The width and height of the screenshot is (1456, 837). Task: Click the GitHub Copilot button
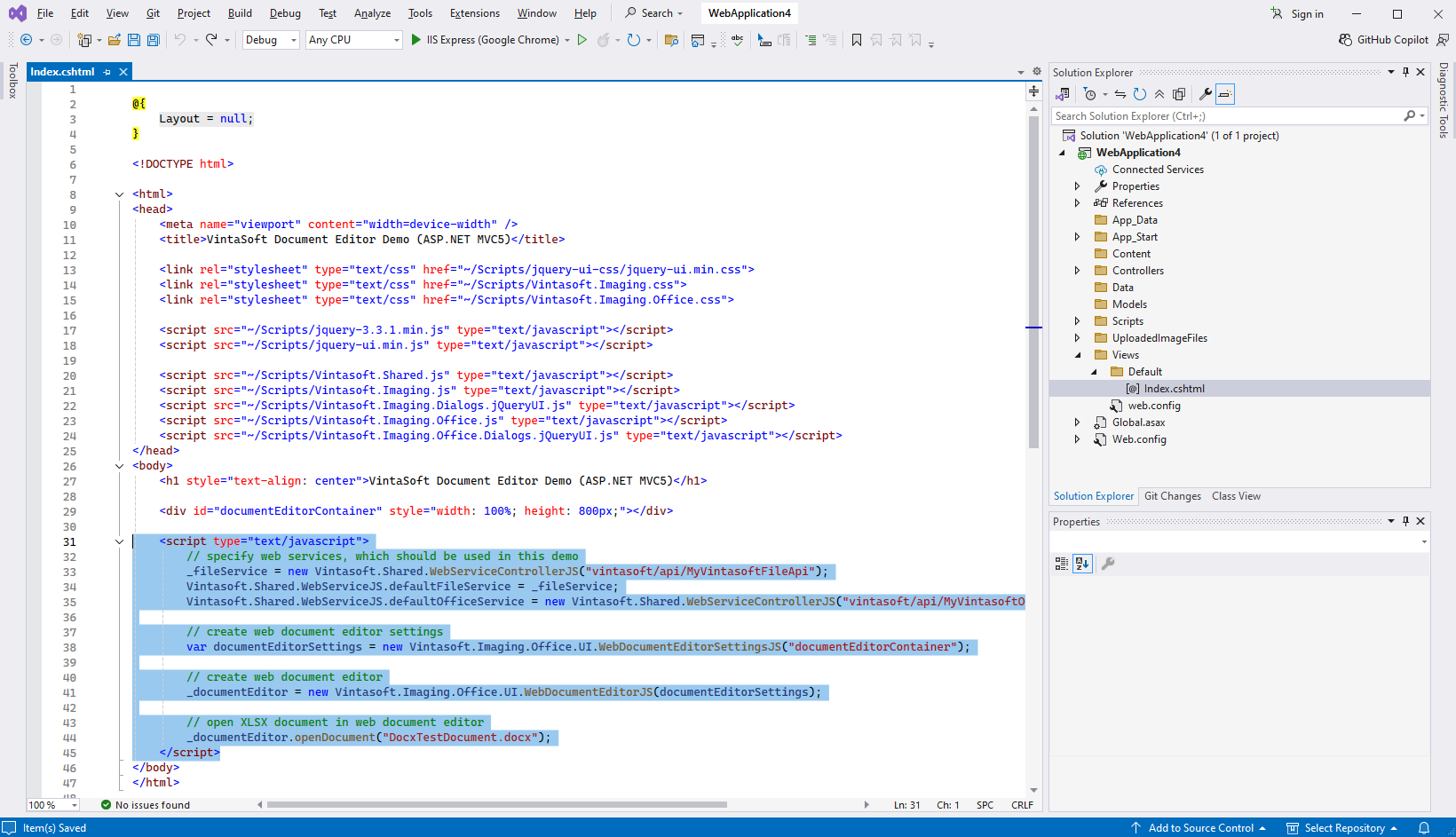(x=1384, y=40)
